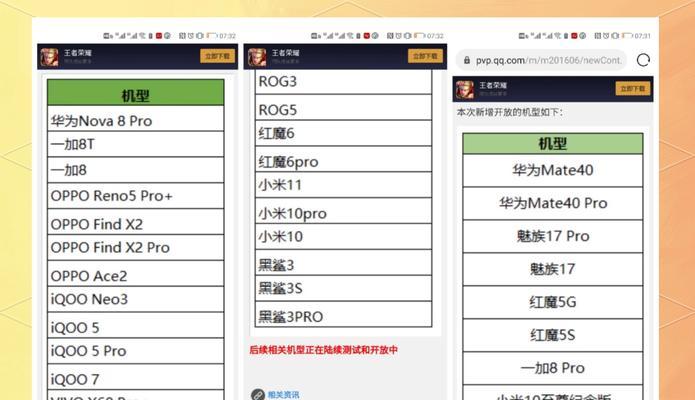The width and height of the screenshot is (695, 400).
Task: Select the OPPO Reno5 Pro+ row
Action: tap(136, 196)
